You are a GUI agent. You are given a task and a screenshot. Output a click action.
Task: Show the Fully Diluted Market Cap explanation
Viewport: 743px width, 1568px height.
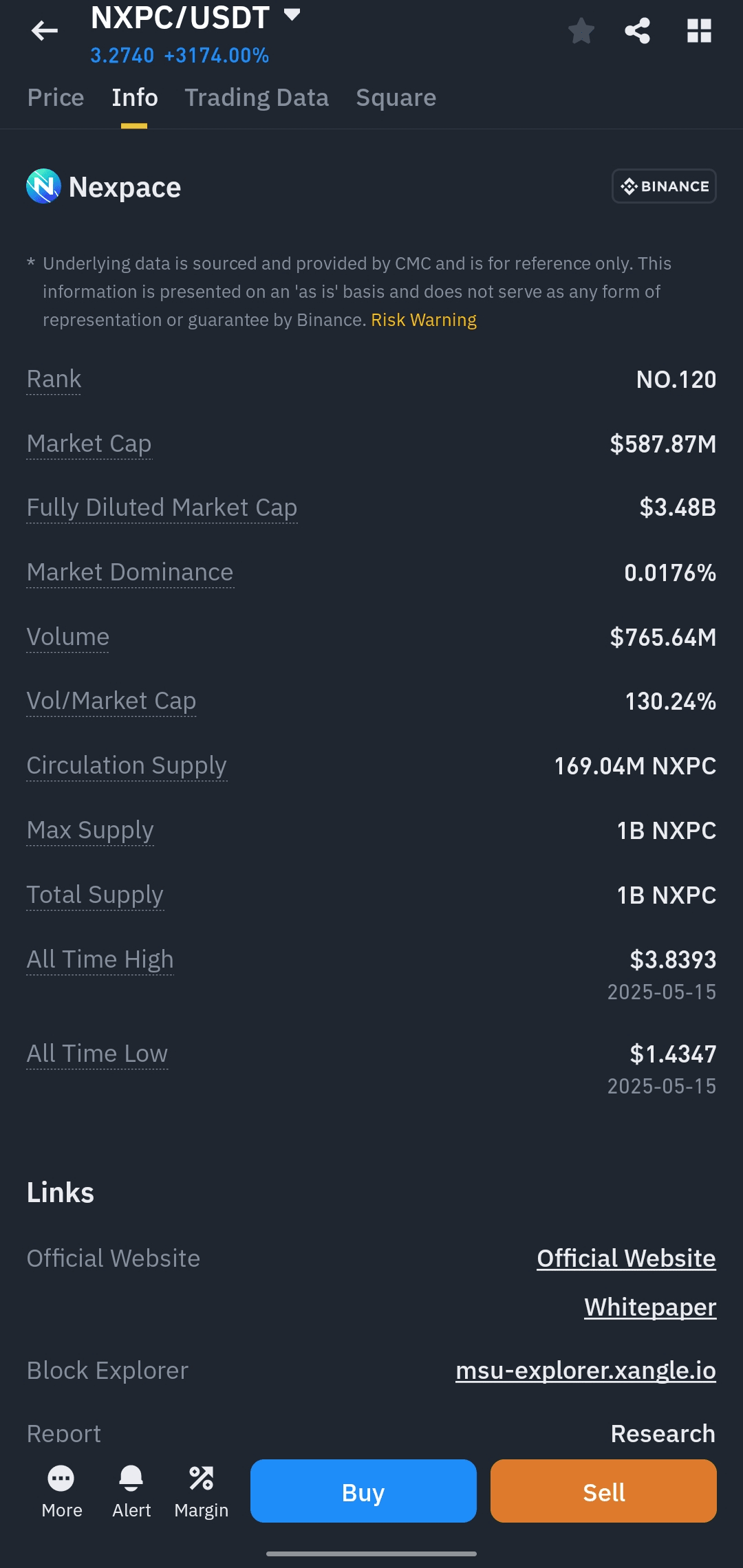coord(162,508)
